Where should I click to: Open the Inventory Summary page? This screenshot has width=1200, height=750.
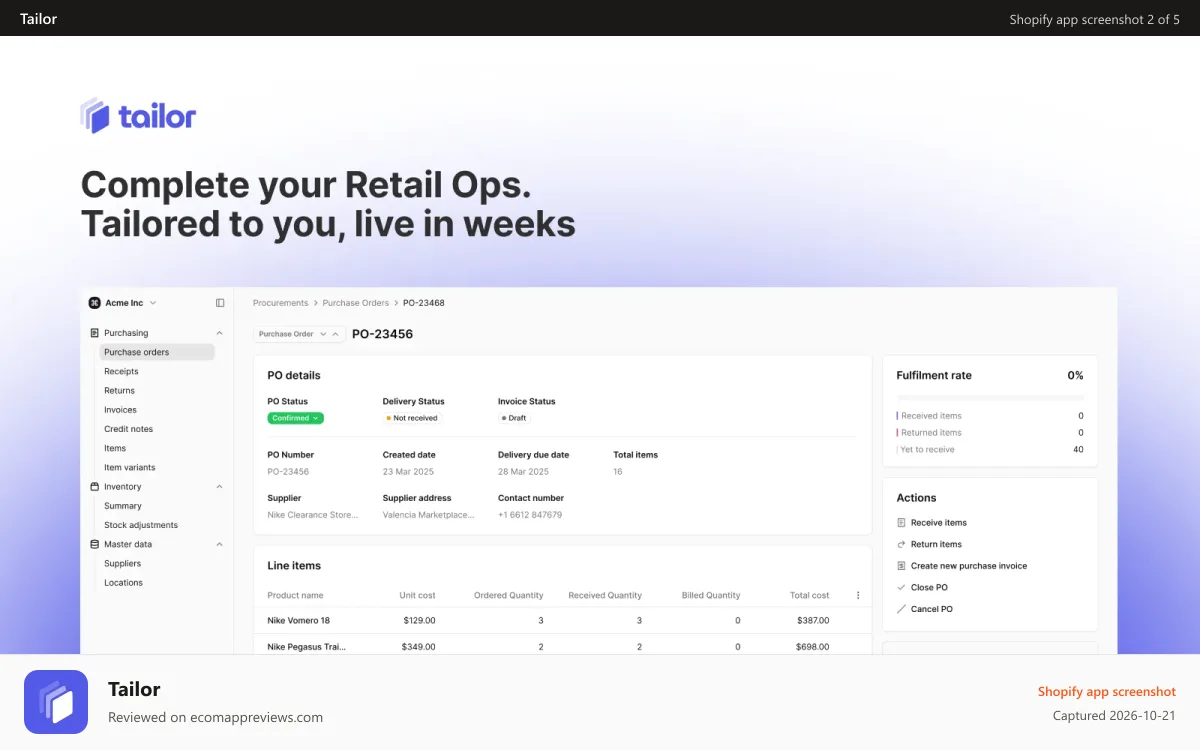point(123,506)
